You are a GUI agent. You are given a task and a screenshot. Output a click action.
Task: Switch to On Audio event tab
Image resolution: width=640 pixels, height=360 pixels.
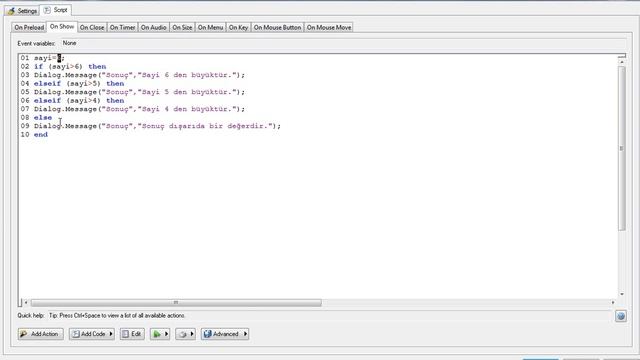tap(153, 27)
